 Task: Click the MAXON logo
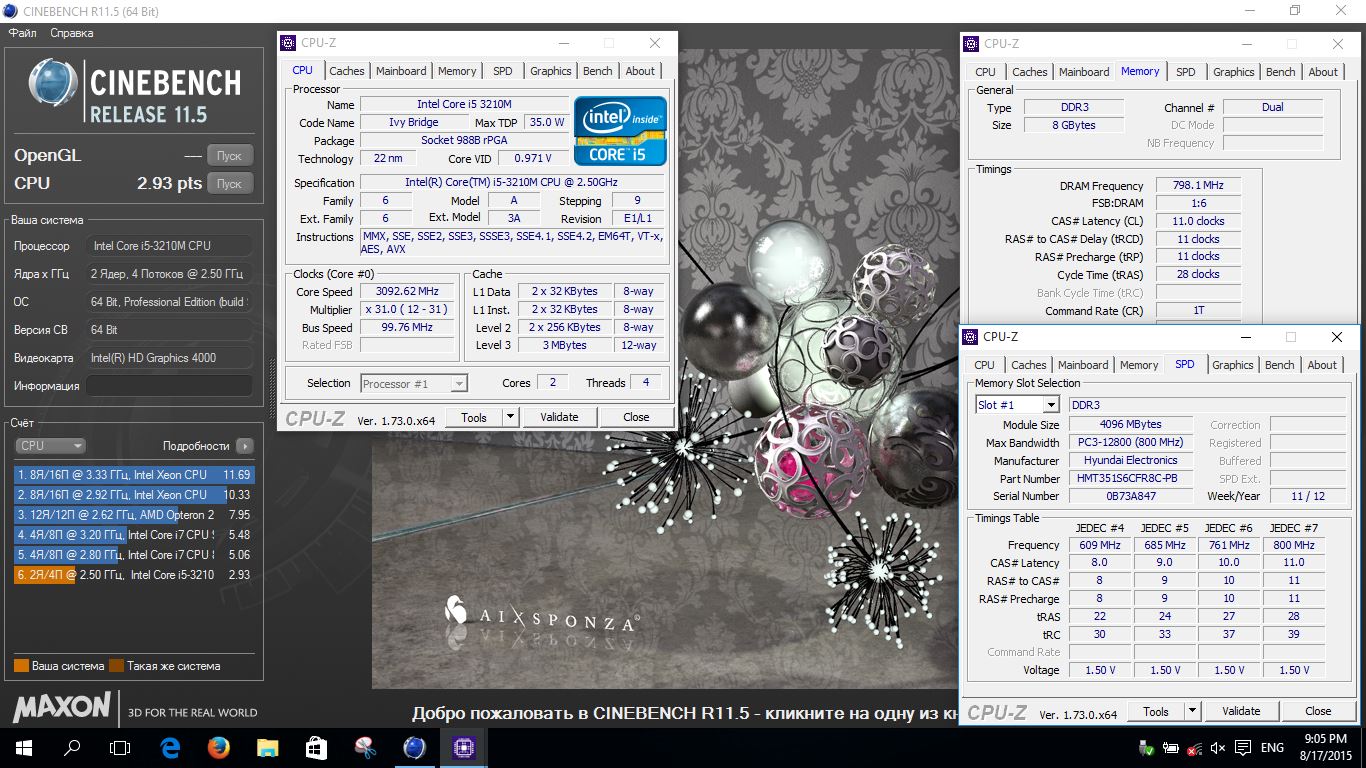(x=61, y=708)
